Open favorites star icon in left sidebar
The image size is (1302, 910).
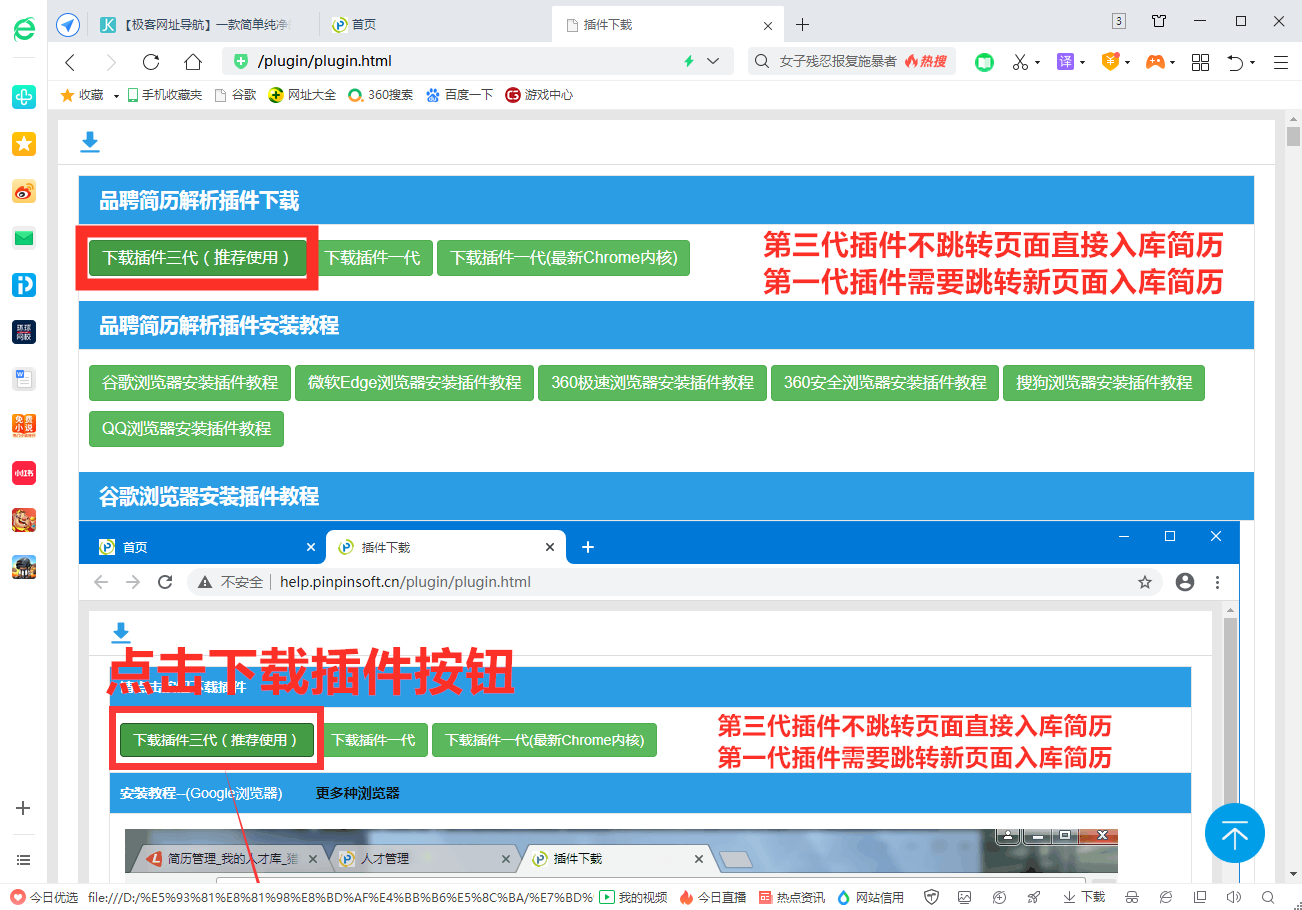click(x=23, y=143)
